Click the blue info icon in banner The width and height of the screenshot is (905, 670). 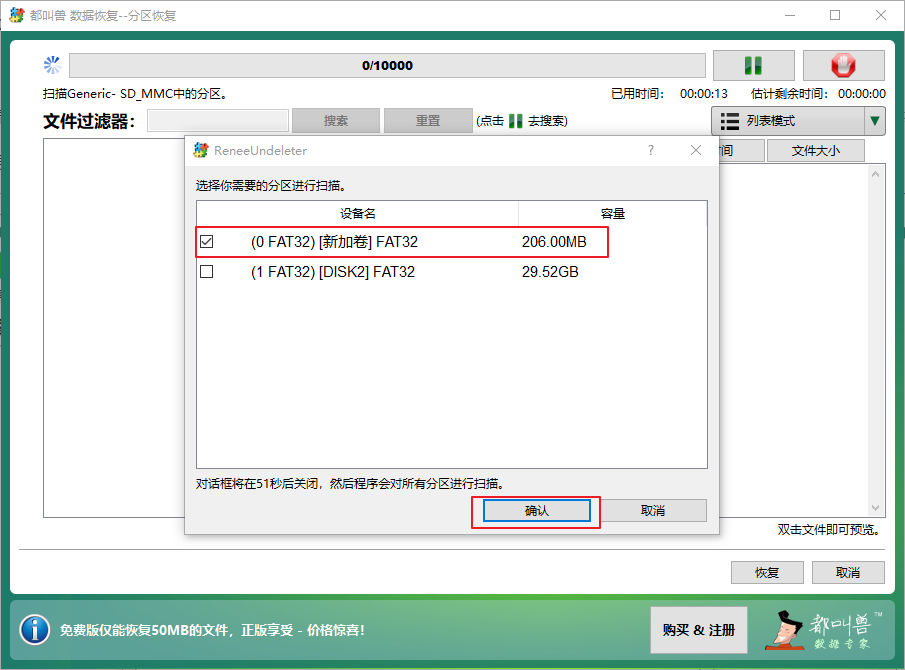tap(35, 629)
